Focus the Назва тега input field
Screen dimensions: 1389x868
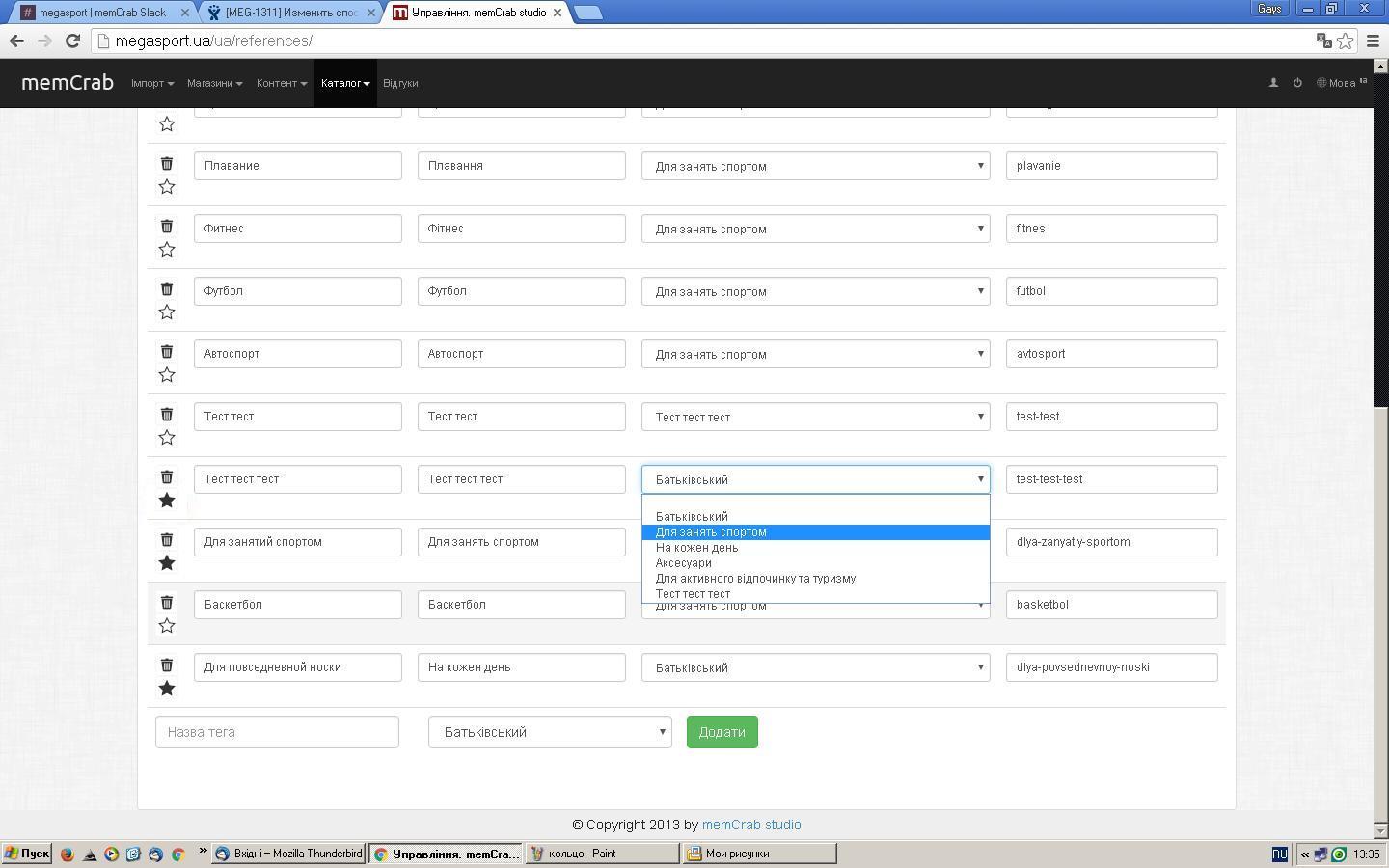coord(277,732)
